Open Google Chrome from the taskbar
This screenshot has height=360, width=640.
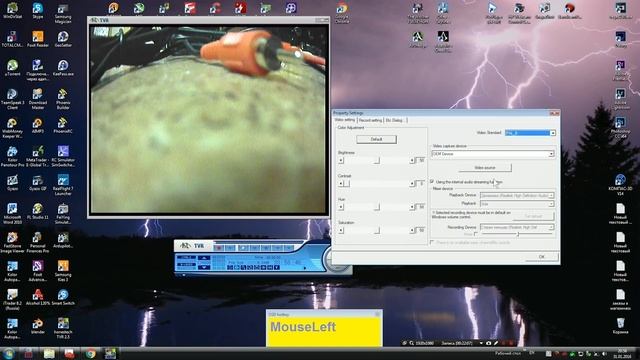click(x=91, y=353)
